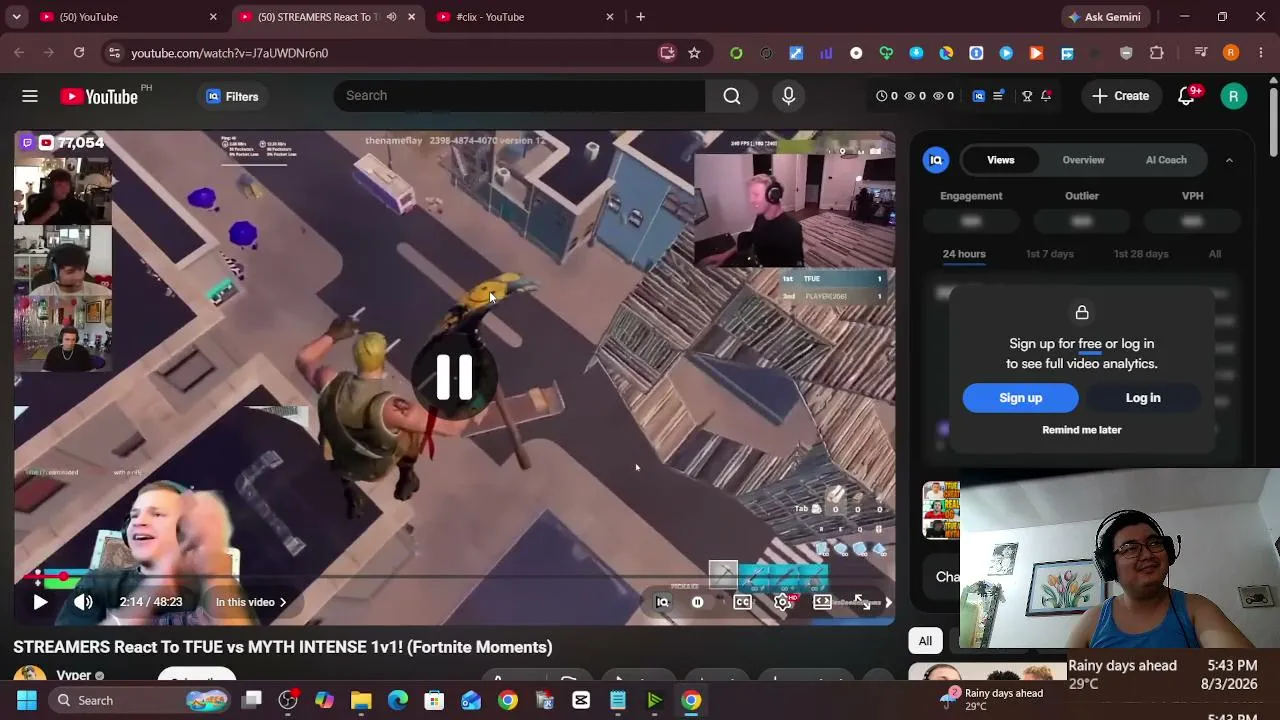The image size is (1280, 720).
Task: Open Microsoft Store from the taskbar
Action: tap(434, 700)
